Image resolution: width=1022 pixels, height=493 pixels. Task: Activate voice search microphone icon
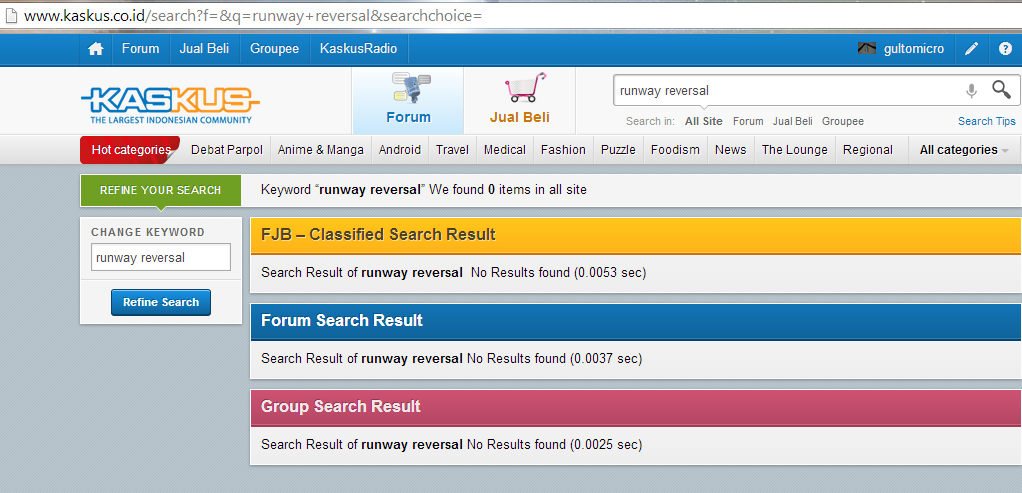pyautogui.click(x=971, y=91)
